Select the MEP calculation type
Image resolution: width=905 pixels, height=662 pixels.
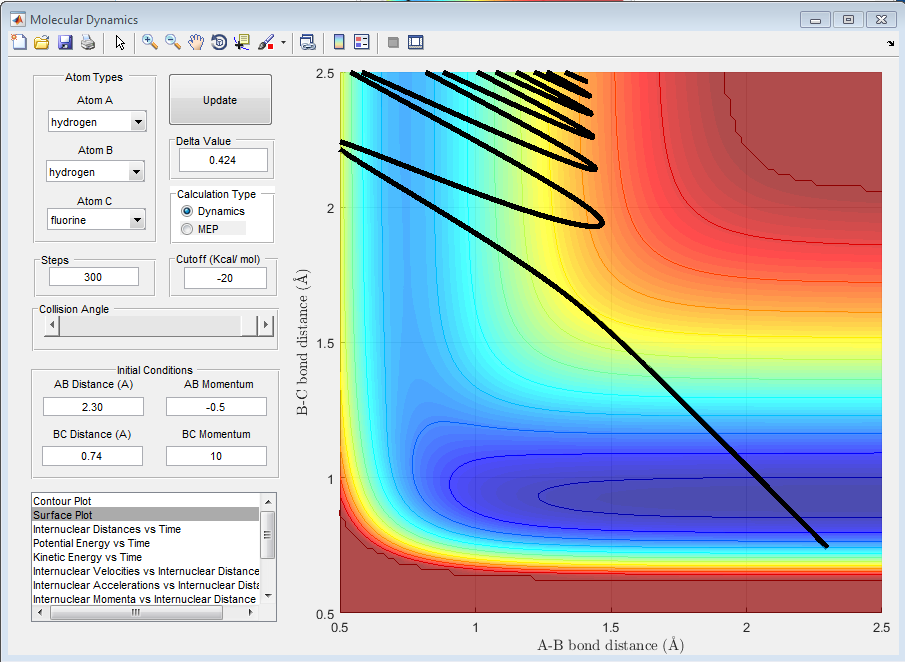click(187, 229)
